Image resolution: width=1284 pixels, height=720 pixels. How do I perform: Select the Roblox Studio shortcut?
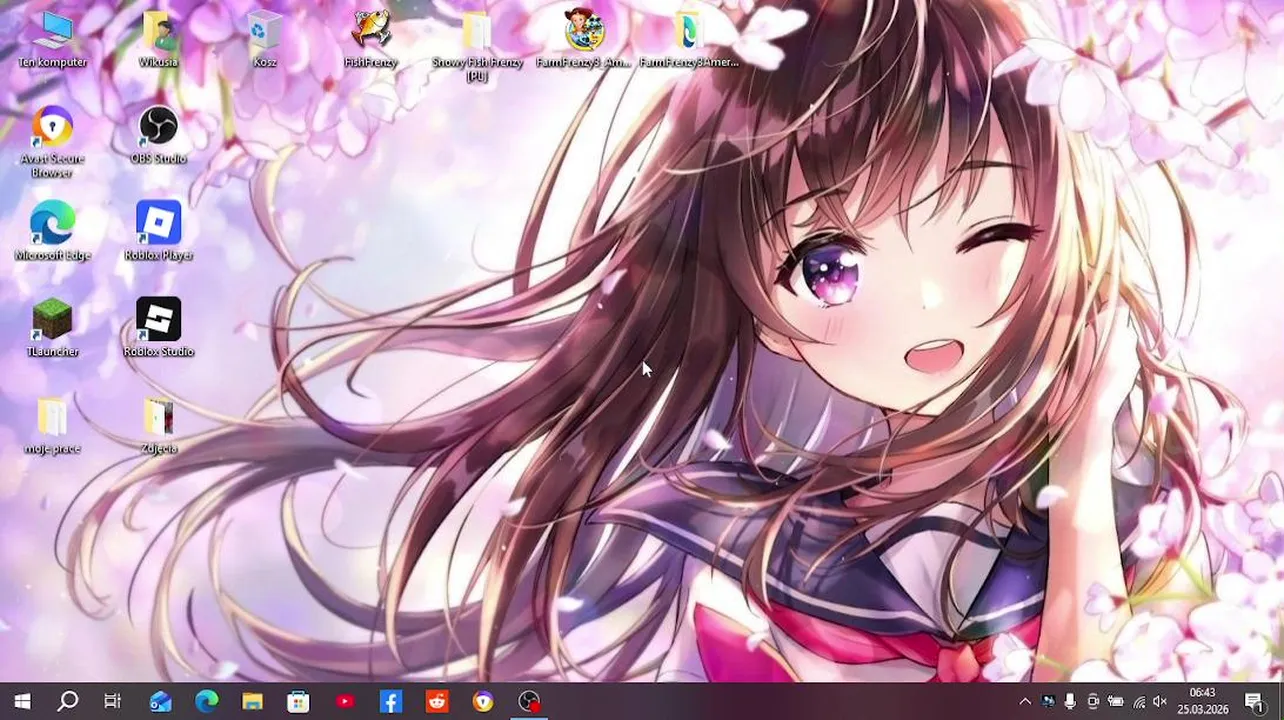(158, 329)
